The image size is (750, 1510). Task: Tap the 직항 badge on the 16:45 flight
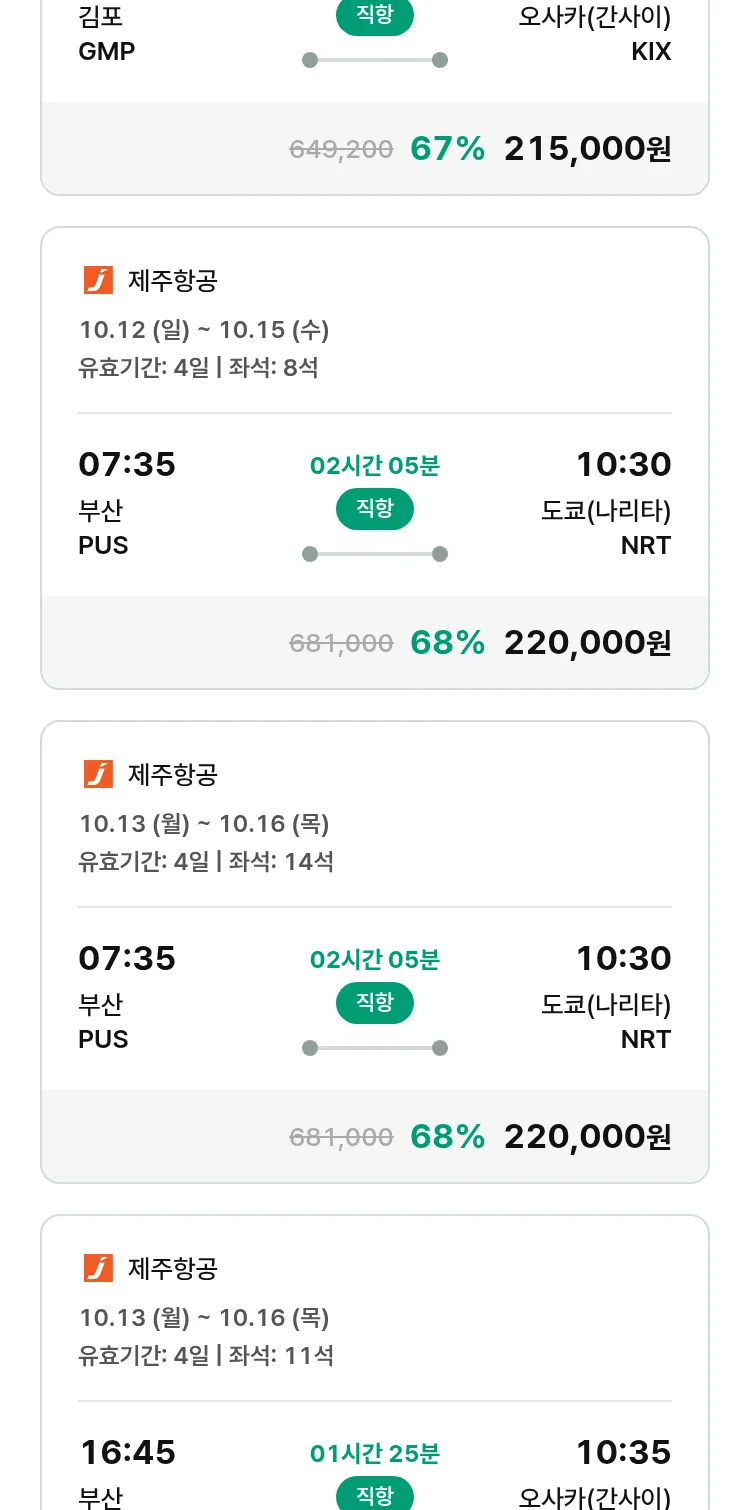click(375, 1495)
